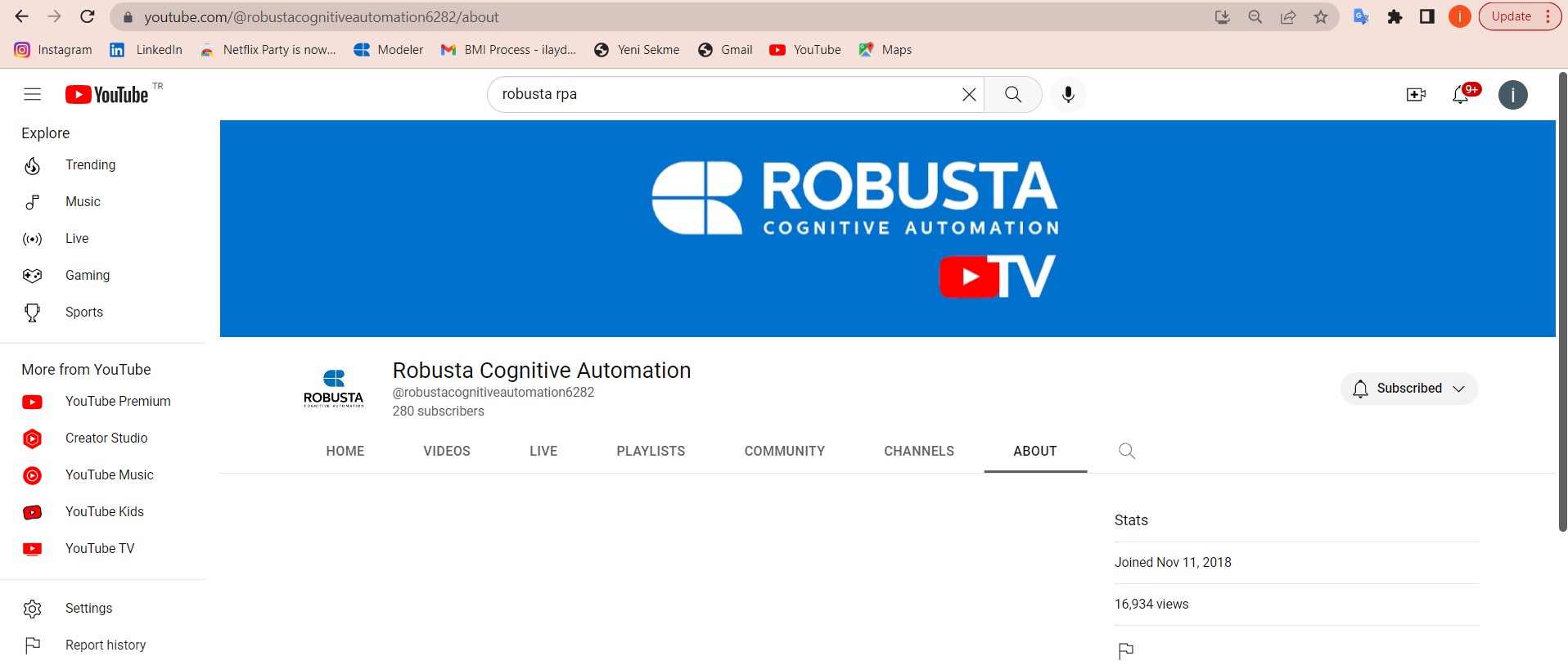
Task: Bookmark this page with star icon
Action: tap(1320, 17)
